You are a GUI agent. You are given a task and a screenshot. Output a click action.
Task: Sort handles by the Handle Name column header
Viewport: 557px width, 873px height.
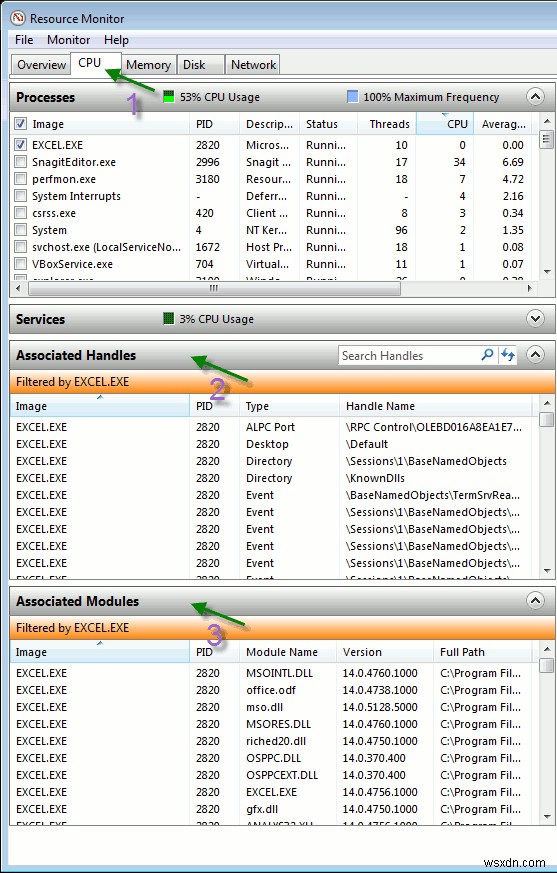coord(436,406)
